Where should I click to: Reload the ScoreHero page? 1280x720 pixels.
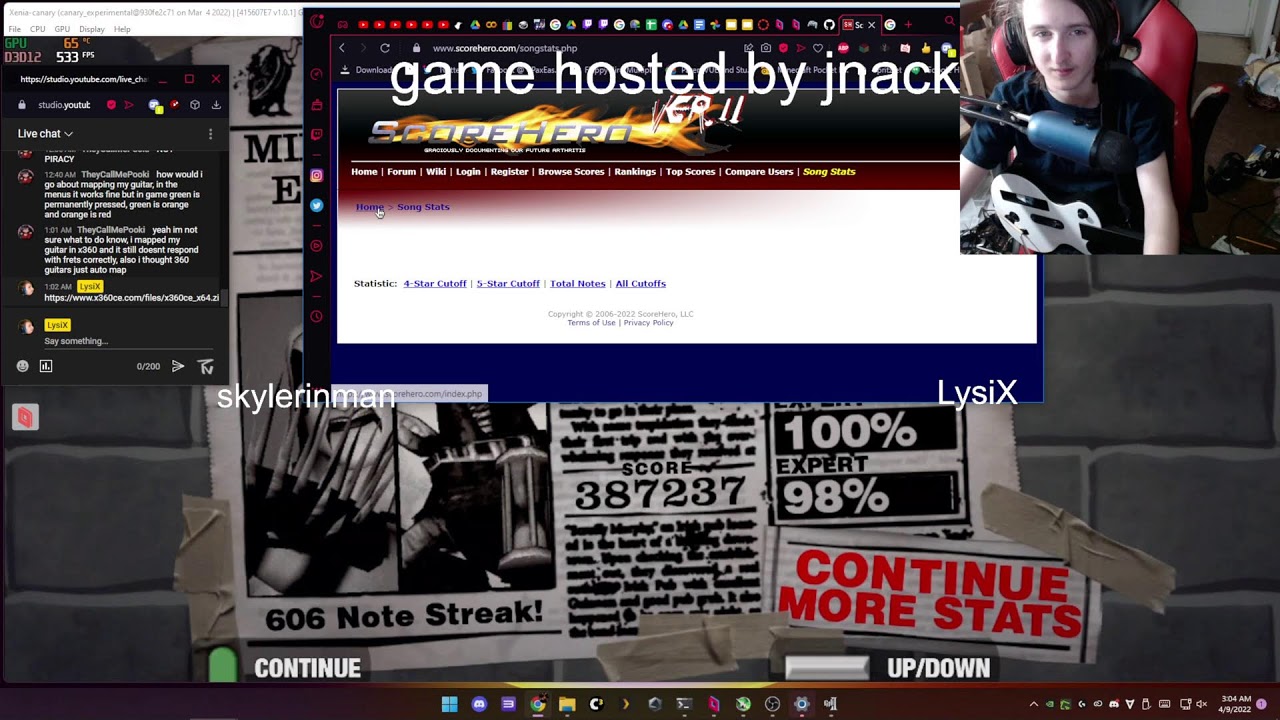[x=385, y=48]
